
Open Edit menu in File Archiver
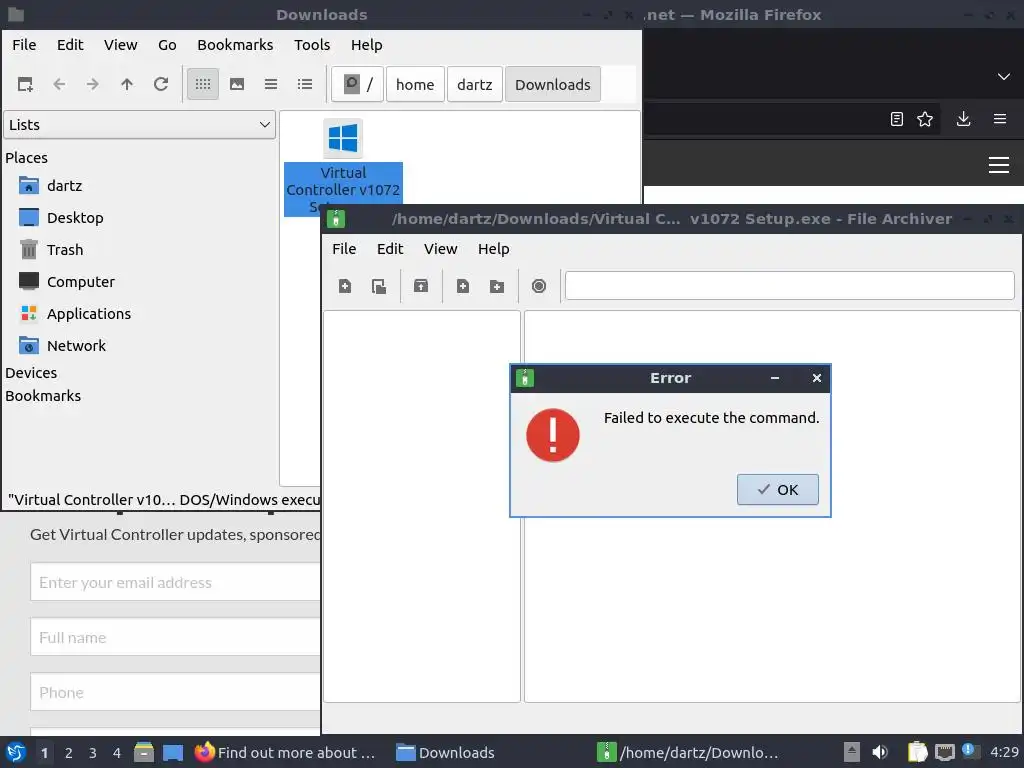click(390, 249)
